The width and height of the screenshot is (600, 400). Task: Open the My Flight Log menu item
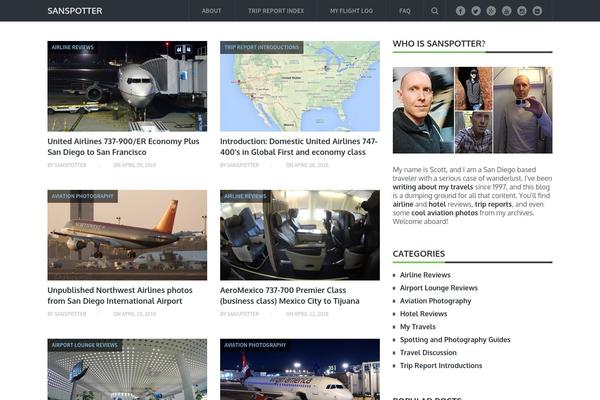[x=351, y=11]
